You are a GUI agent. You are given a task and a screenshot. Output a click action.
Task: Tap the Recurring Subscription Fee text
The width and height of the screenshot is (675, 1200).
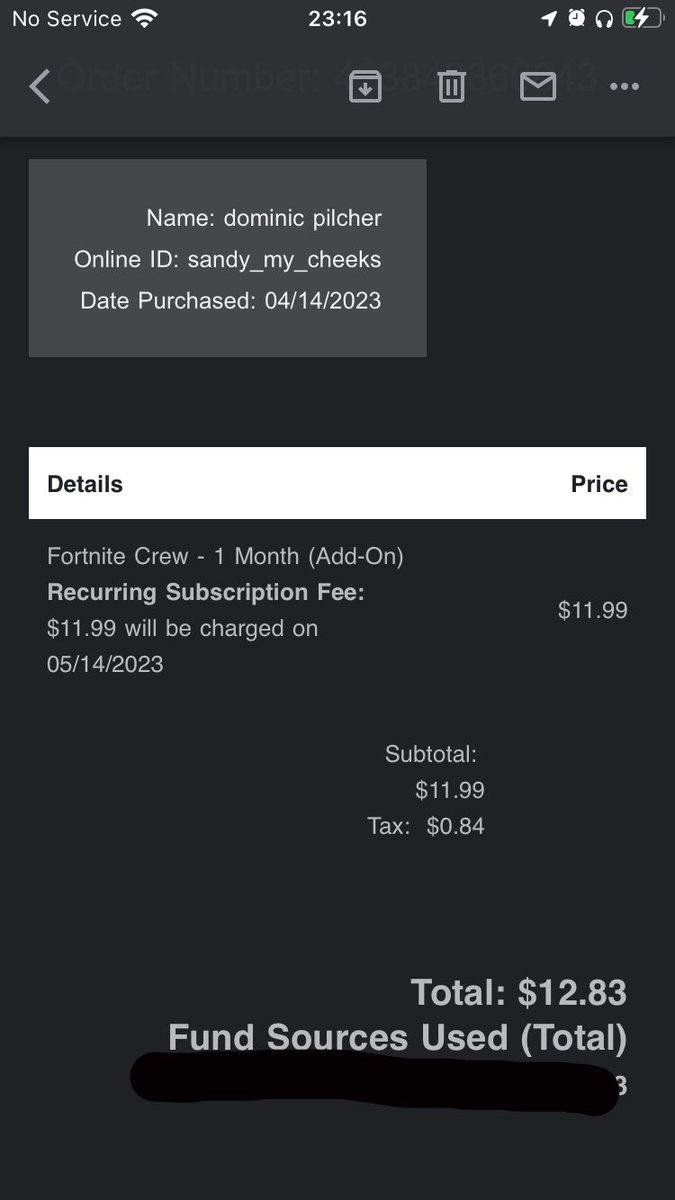206,592
